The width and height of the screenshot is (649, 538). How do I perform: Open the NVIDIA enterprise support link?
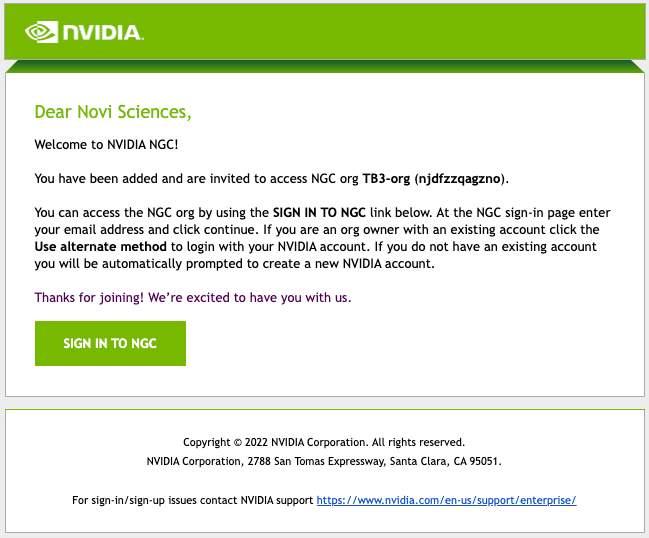(x=446, y=500)
